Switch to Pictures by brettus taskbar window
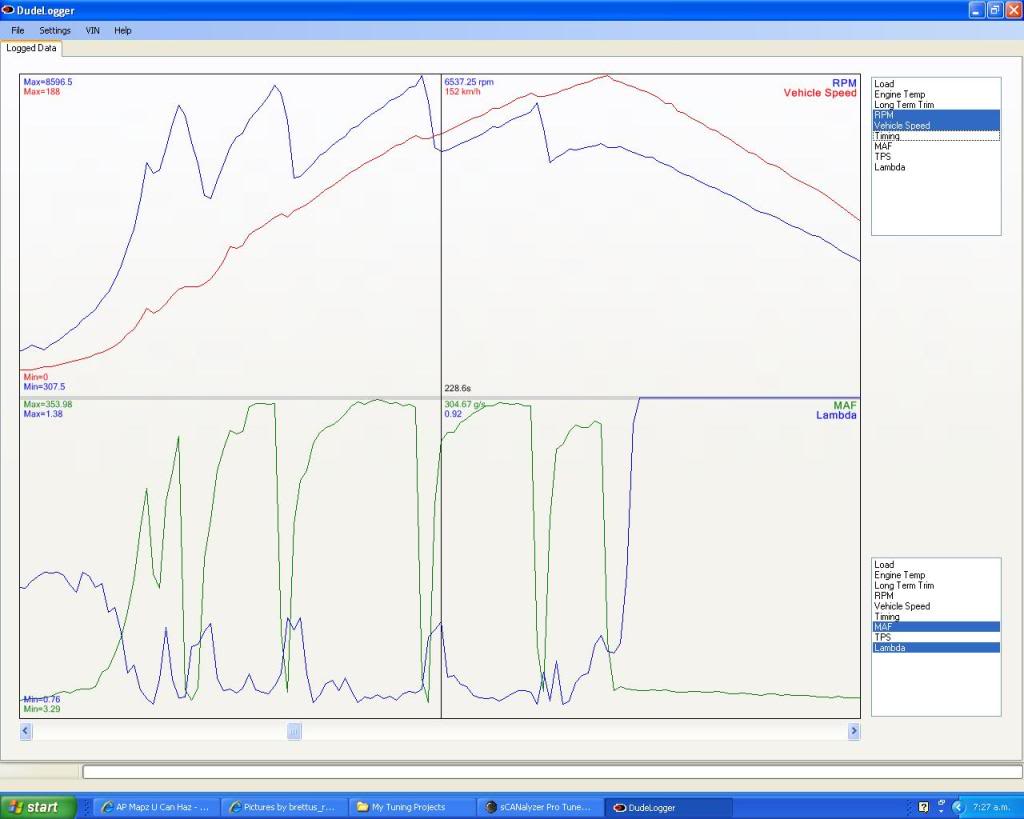 click(x=283, y=807)
